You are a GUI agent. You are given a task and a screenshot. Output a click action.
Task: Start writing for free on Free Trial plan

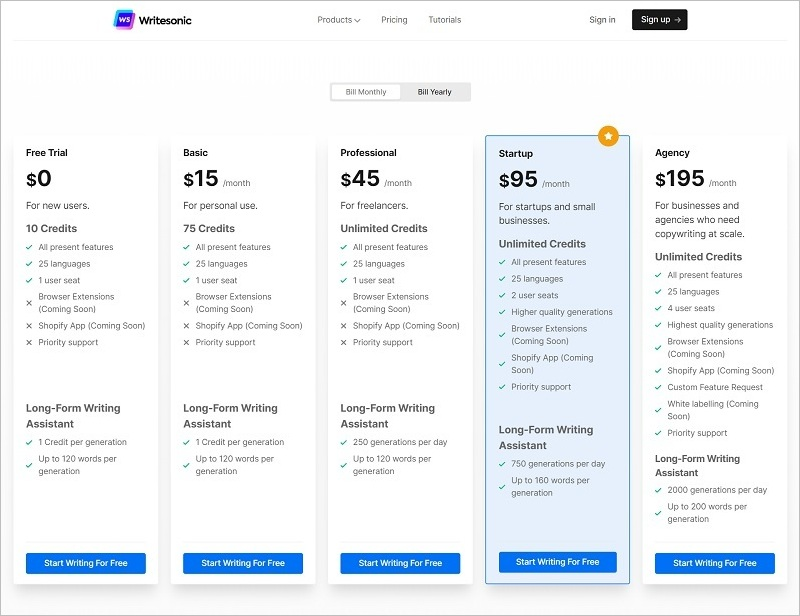click(x=86, y=563)
